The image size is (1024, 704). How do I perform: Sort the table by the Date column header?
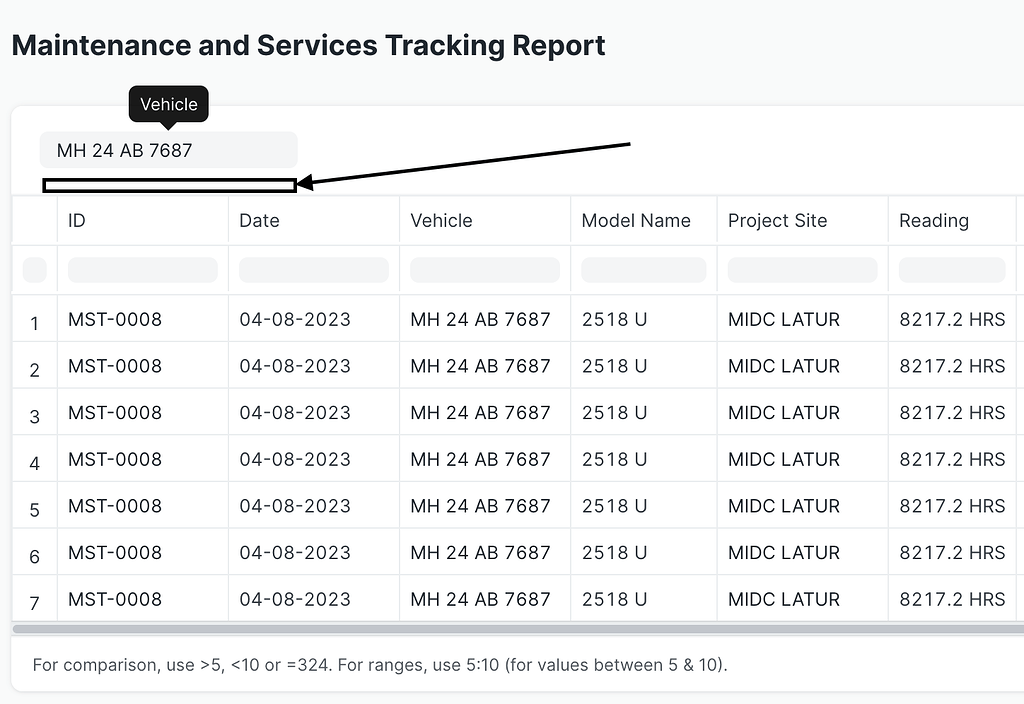(x=259, y=220)
